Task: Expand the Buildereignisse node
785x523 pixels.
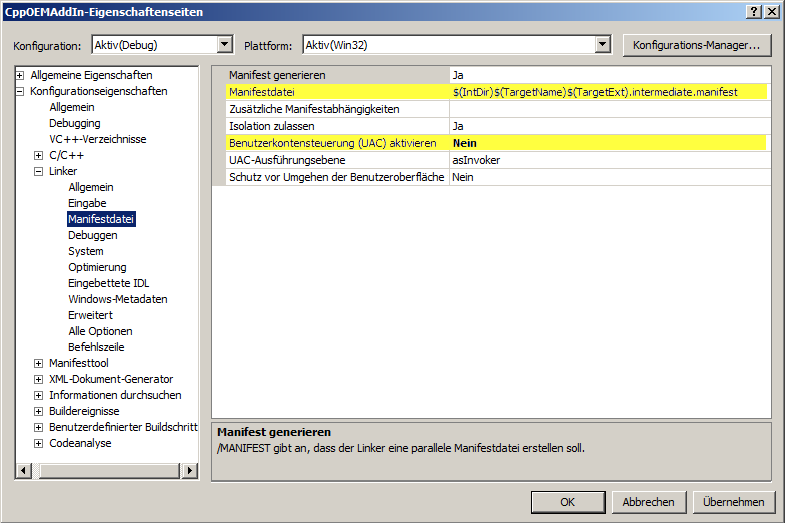Action: [x=39, y=411]
